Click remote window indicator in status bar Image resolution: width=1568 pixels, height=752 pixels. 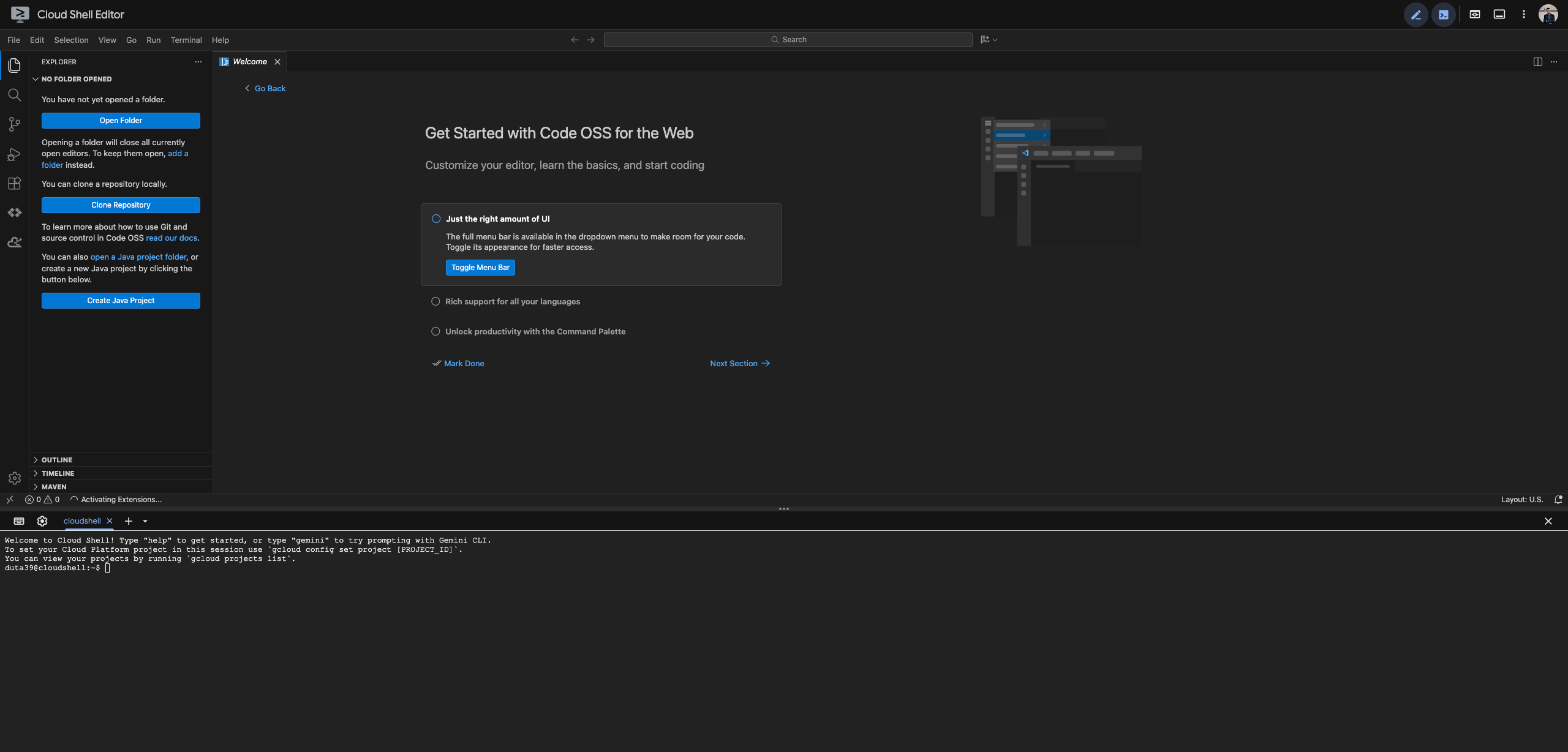point(10,500)
